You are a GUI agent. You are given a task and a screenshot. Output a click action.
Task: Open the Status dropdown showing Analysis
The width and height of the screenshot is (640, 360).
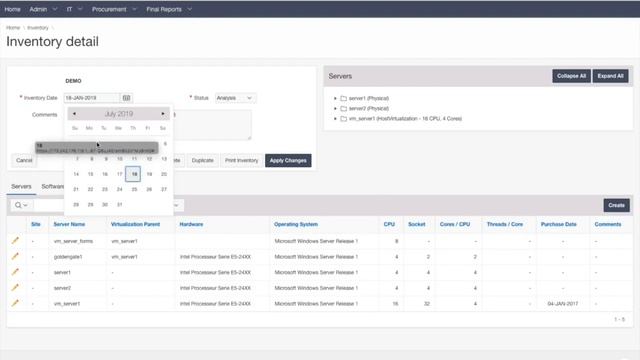coord(236,98)
